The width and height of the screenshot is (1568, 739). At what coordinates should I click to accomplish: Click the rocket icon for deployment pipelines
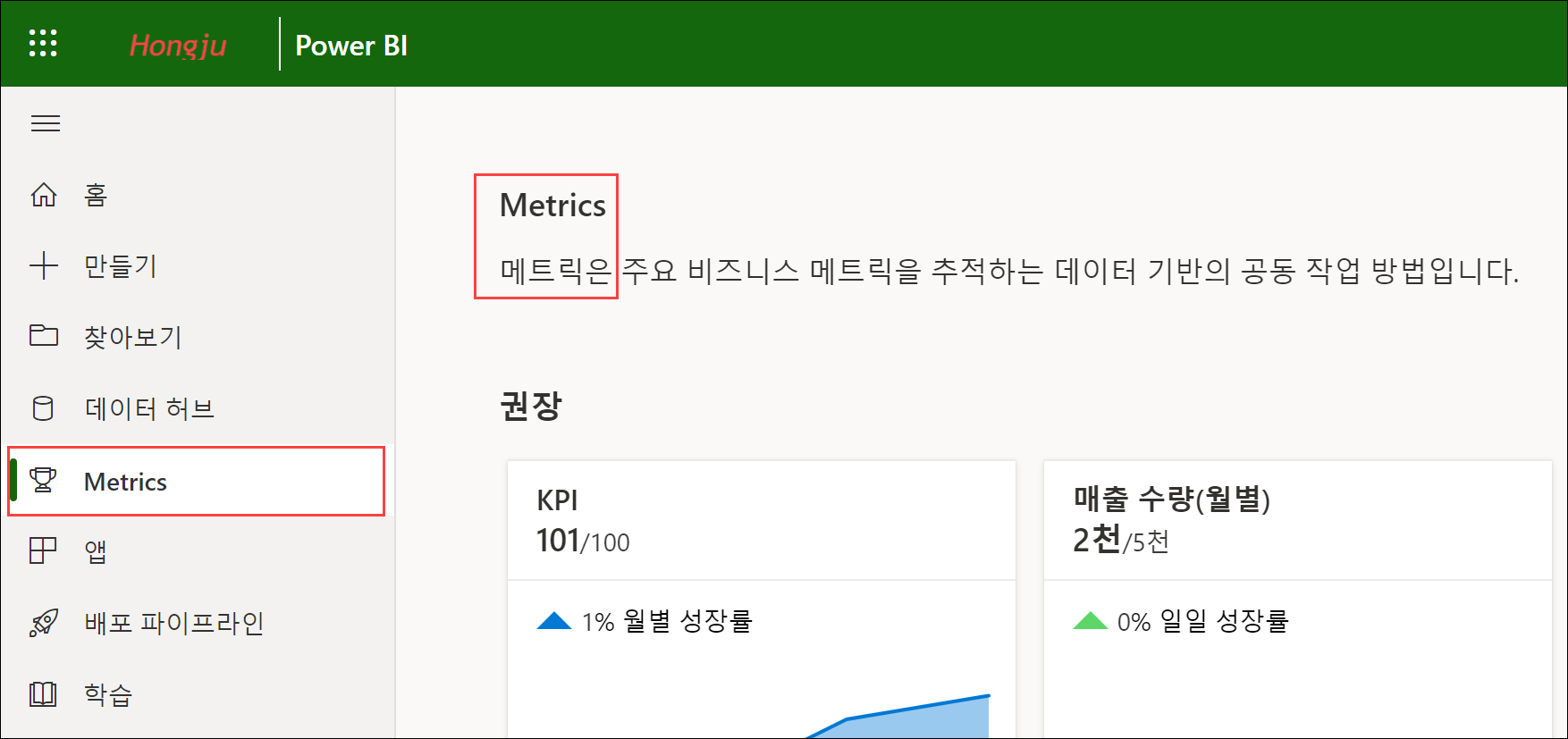click(x=44, y=622)
